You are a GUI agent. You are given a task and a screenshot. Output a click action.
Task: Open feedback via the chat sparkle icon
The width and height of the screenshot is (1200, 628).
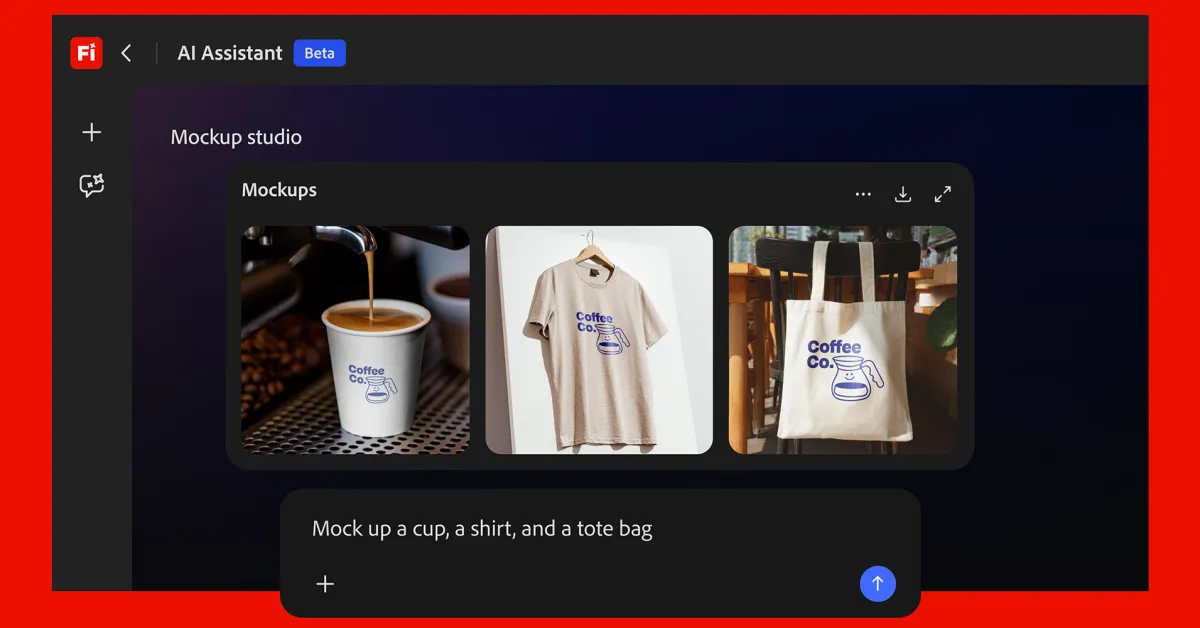point(91,185)
